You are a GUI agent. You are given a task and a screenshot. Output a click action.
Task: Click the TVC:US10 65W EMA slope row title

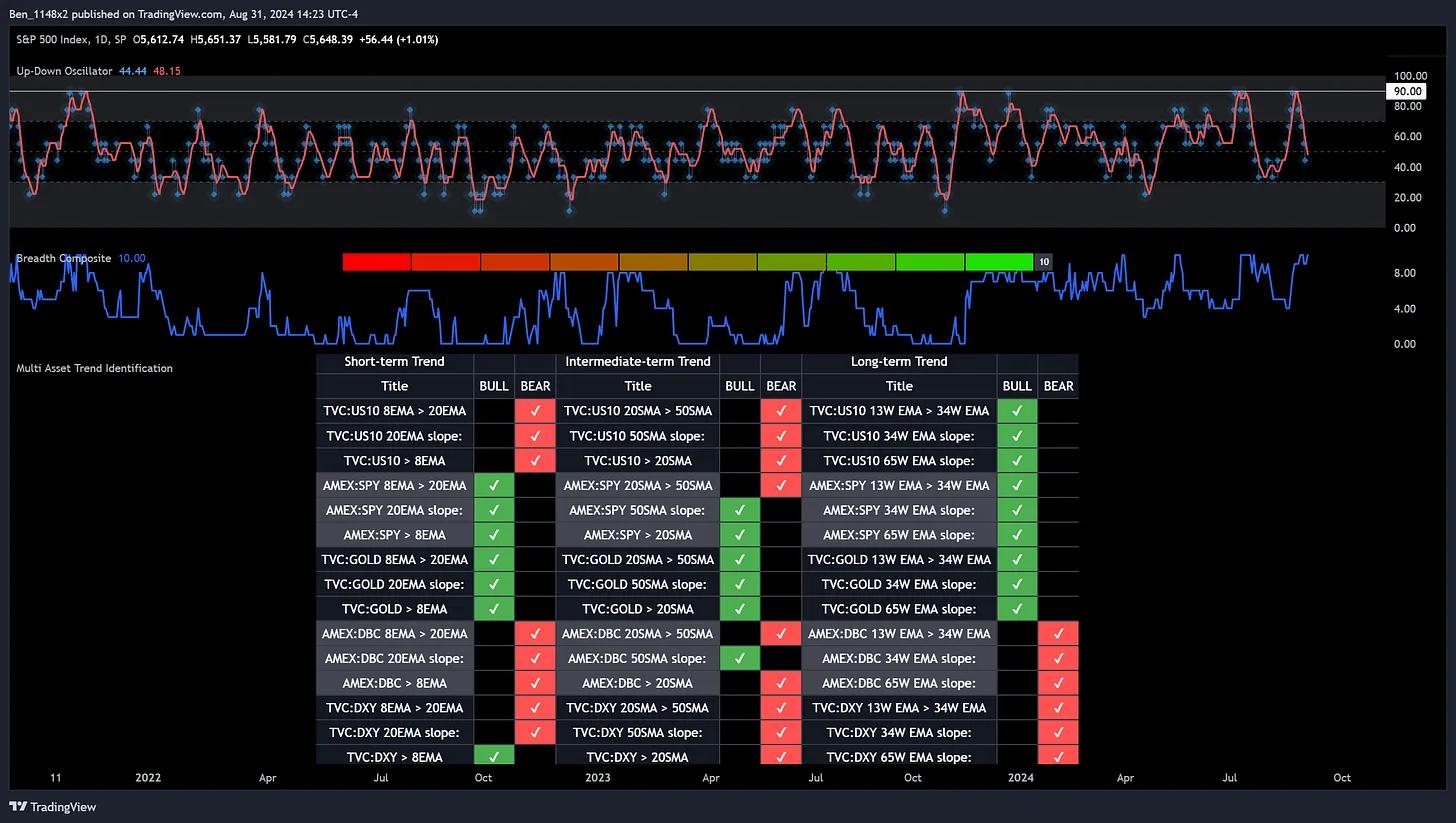(898, 461)
